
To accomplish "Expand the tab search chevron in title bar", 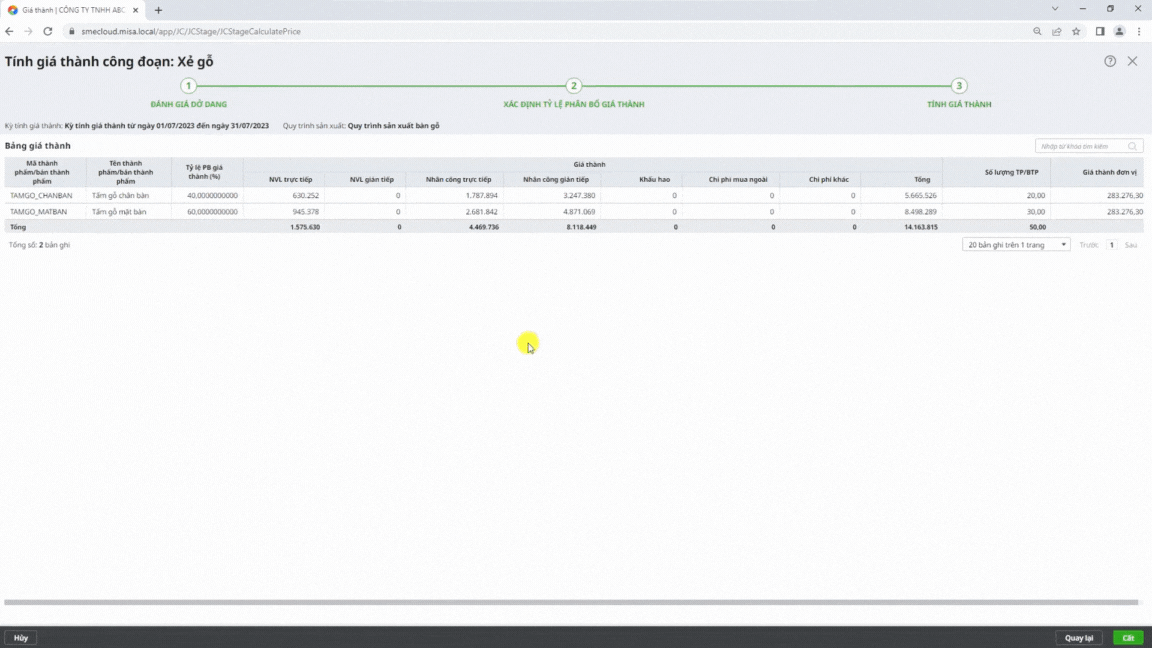I will 1056,9.
